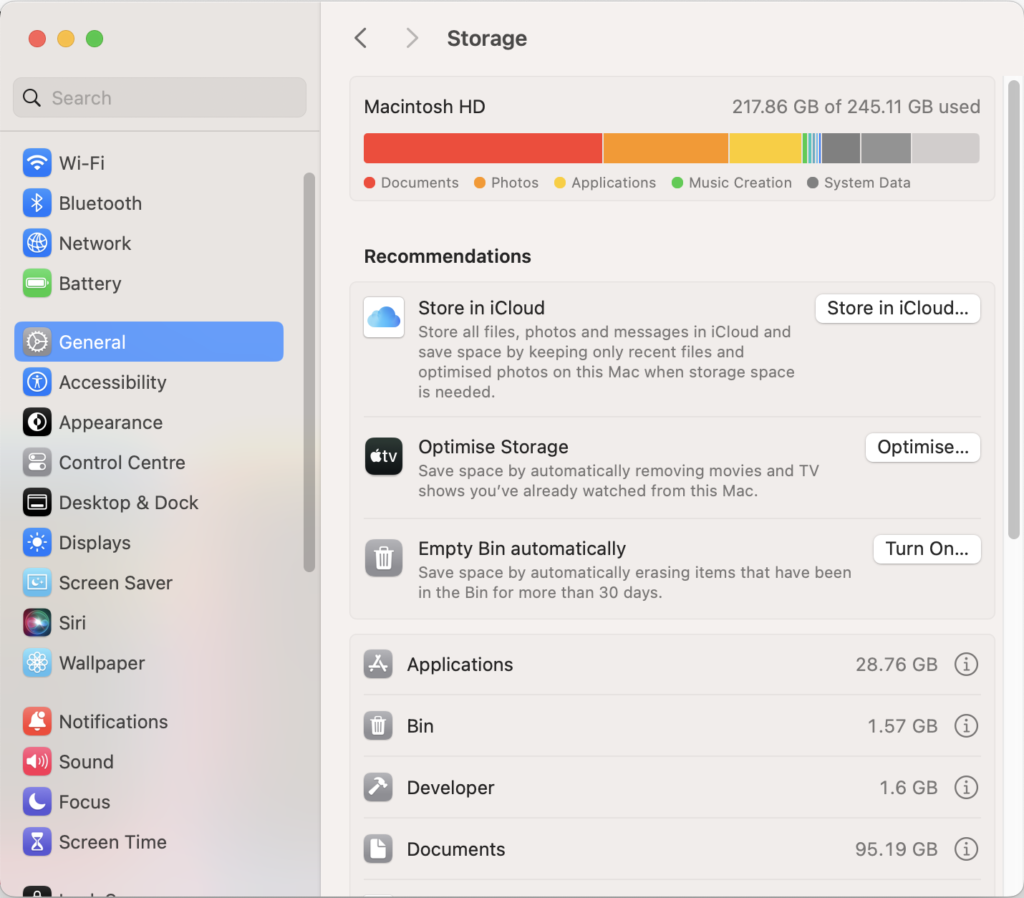The height and width of the screenshot is (898, 1024).
Task: Select the Bluetooth sidebar icon
Action: (x=37, y=203)
